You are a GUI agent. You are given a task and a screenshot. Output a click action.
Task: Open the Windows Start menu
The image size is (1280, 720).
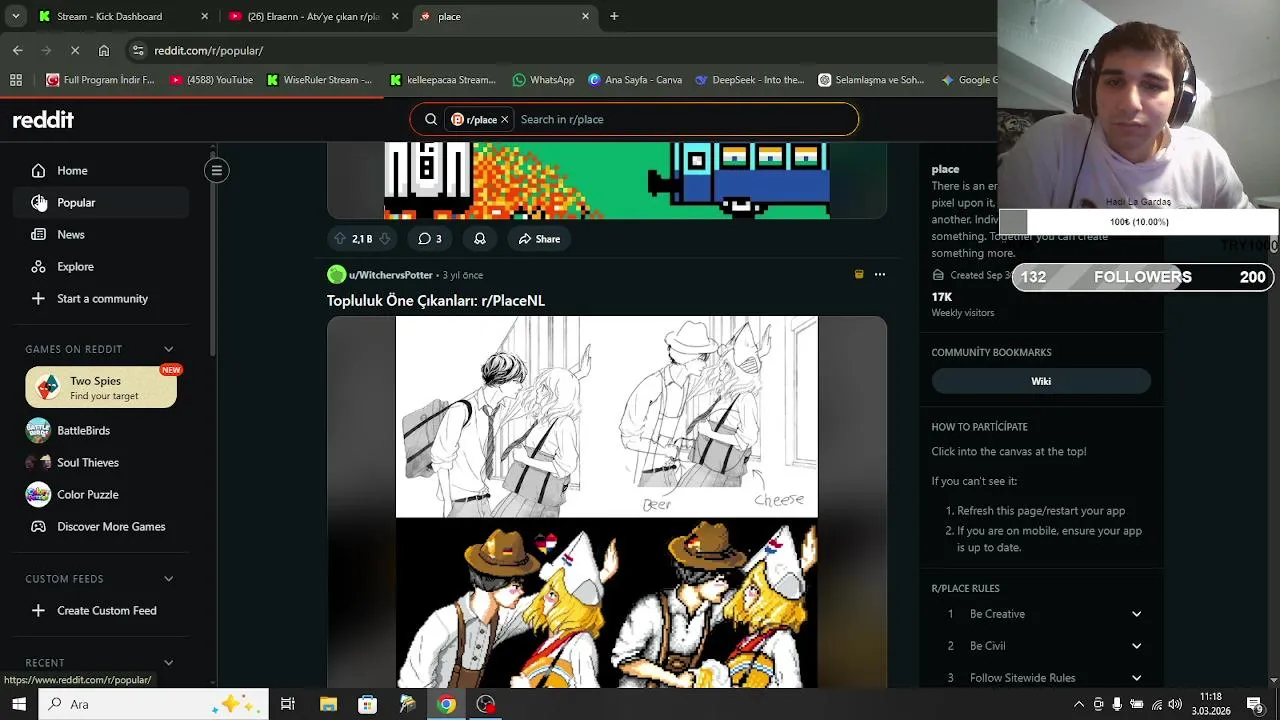pyautogui.click(x=19, y=705)
